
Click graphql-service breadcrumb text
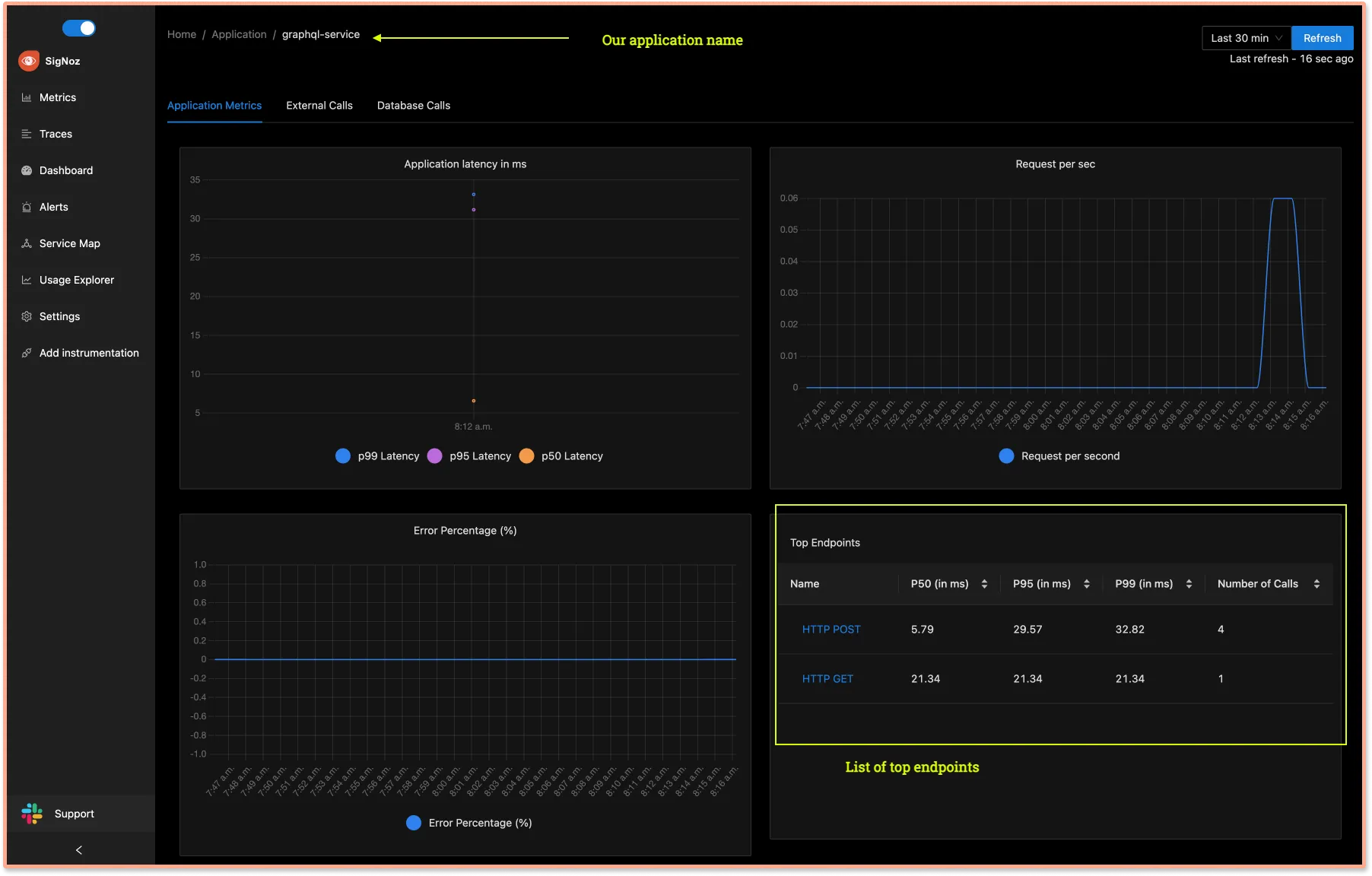coord(321,34)
